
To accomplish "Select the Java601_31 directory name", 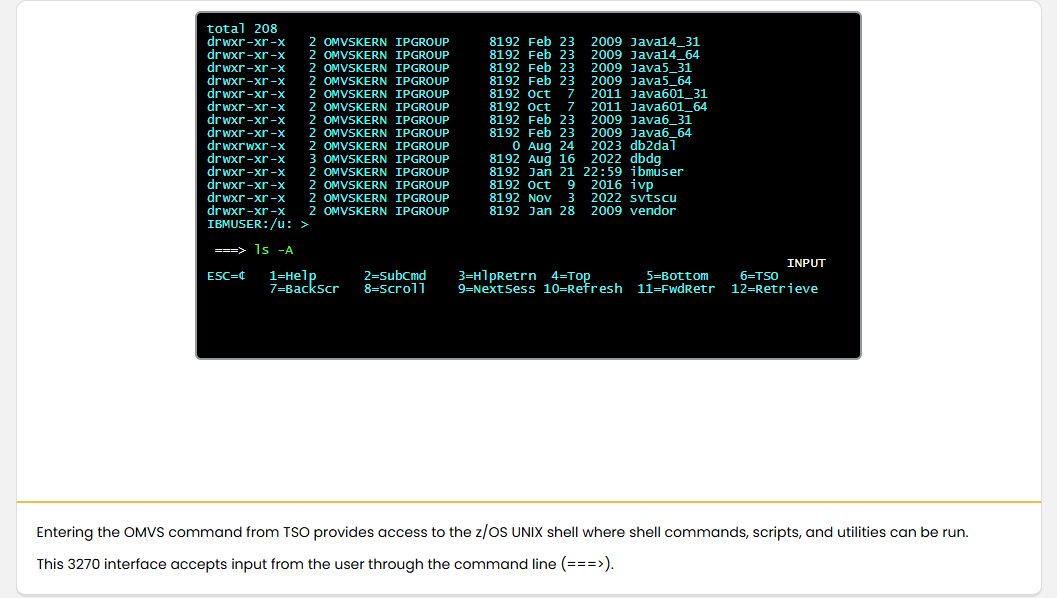I will click(x=669, y=94).
